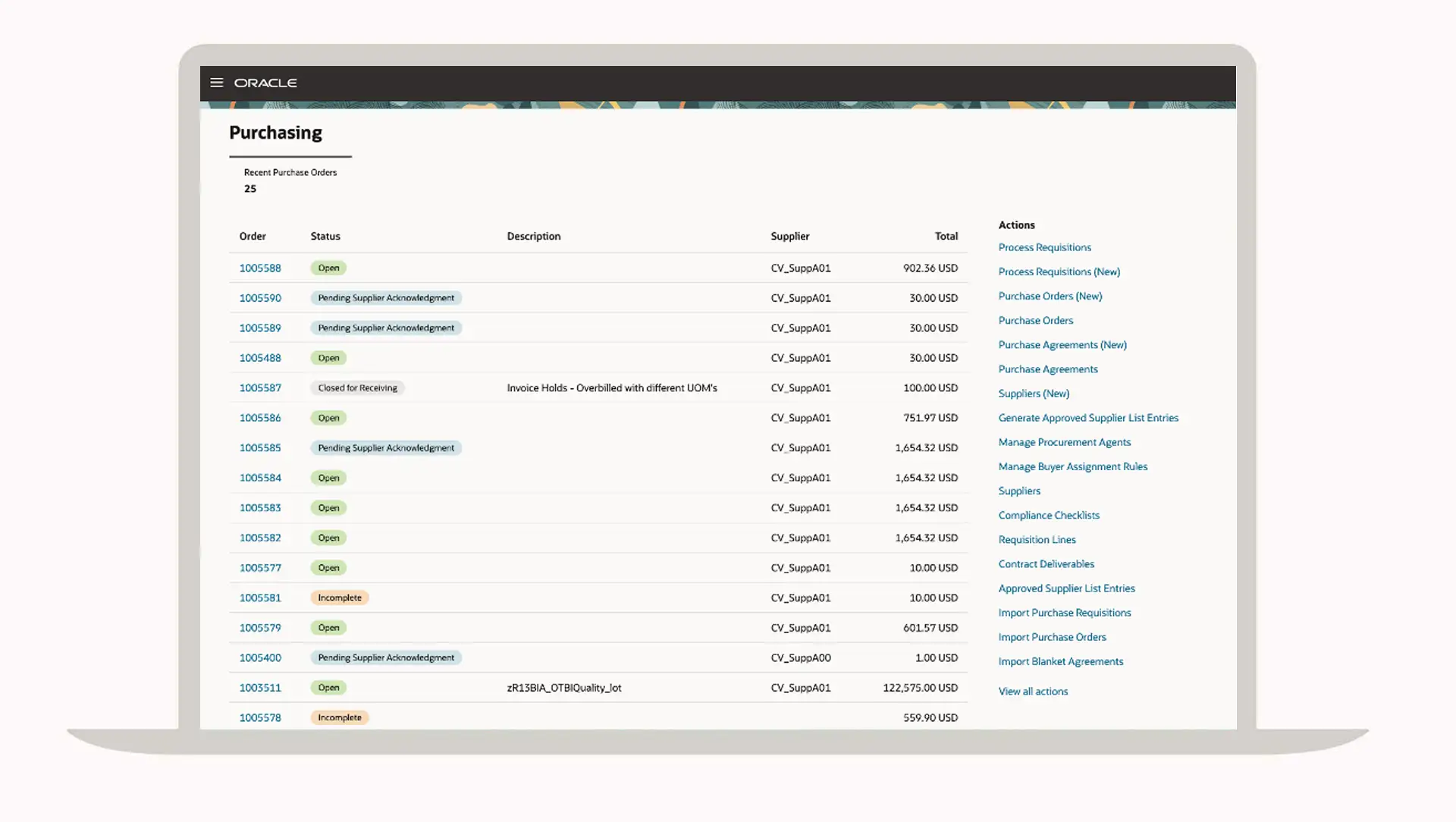
Task: Click Closed for Receiving status badge
Action: coord(357,387)
